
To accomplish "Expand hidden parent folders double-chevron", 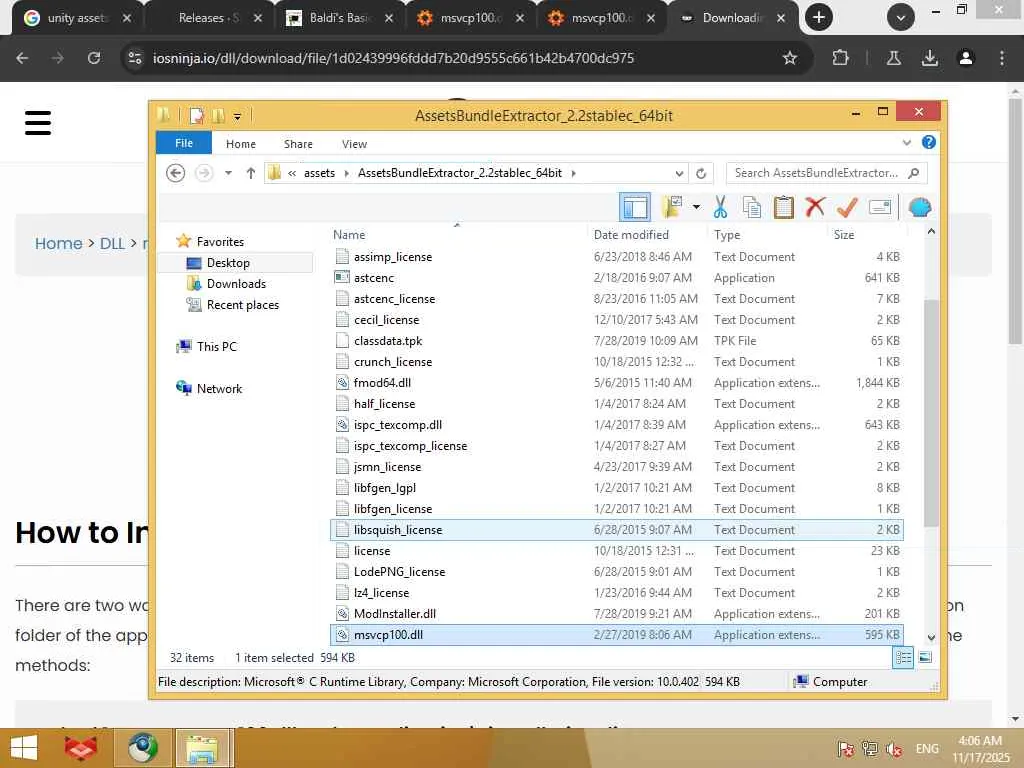I will (x=292, y=173).
